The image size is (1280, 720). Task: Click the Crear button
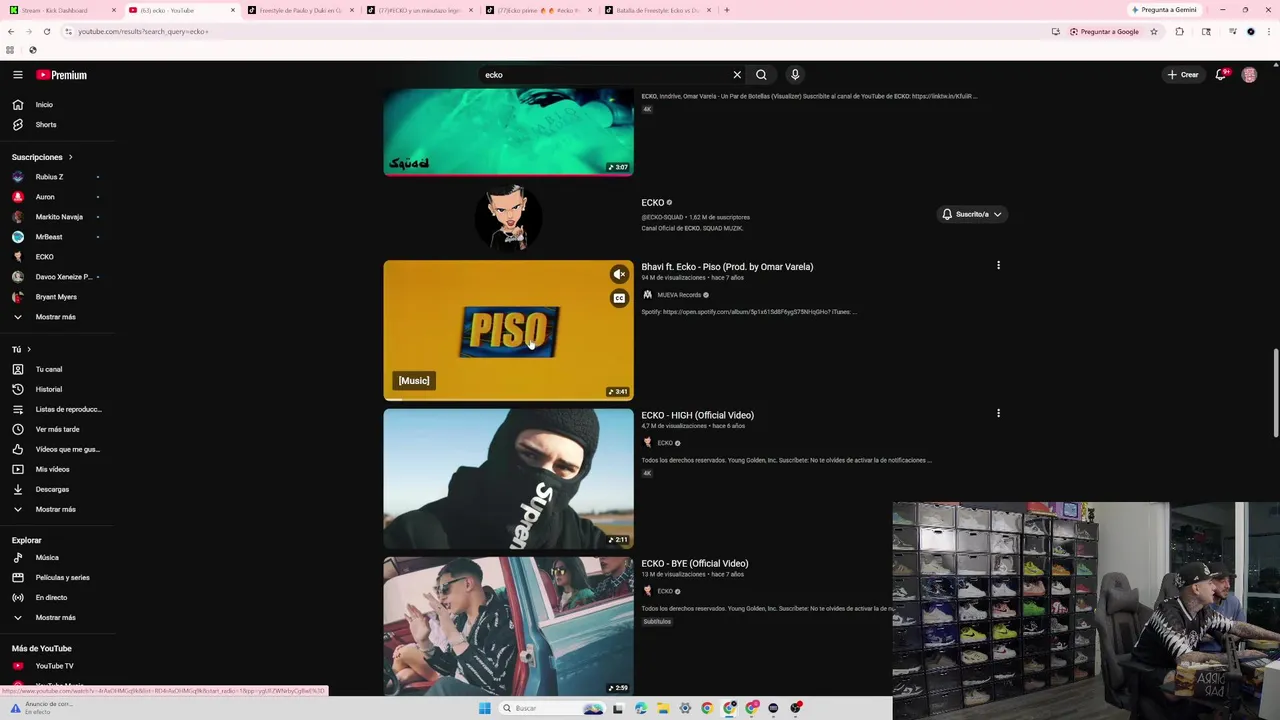coord(1183,75)
